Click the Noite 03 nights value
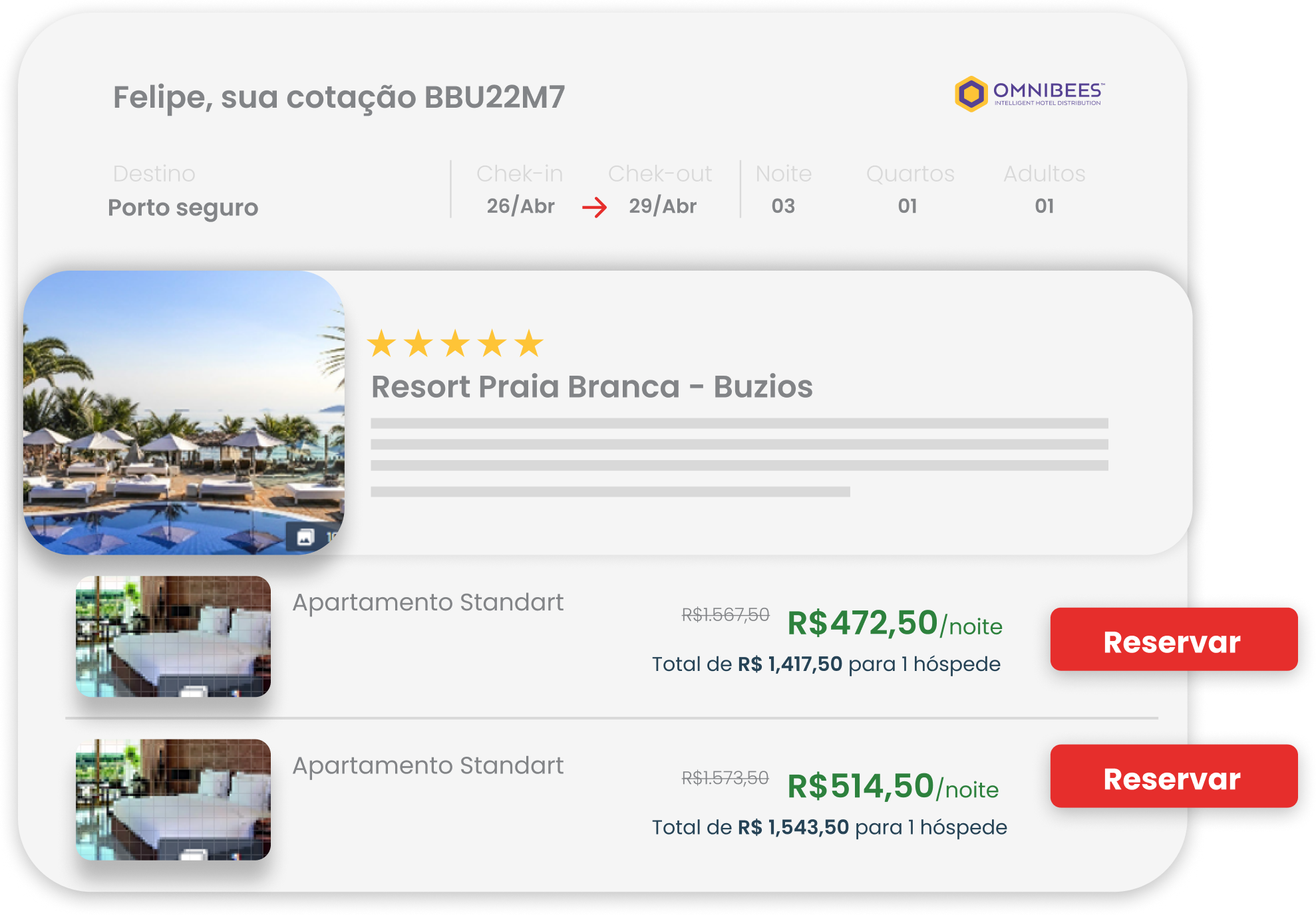Viewport: 1316px width, 915px height. point(783,206)
